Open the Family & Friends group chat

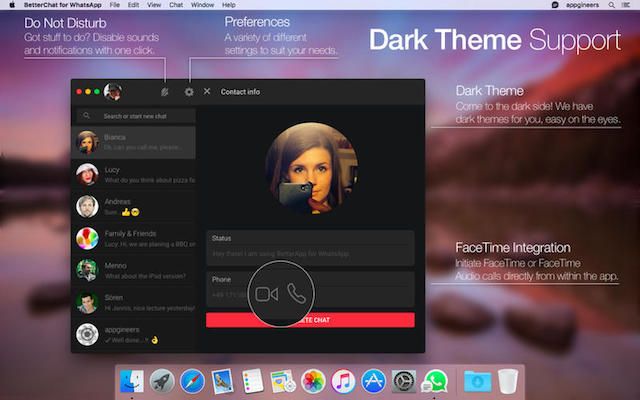133,238
